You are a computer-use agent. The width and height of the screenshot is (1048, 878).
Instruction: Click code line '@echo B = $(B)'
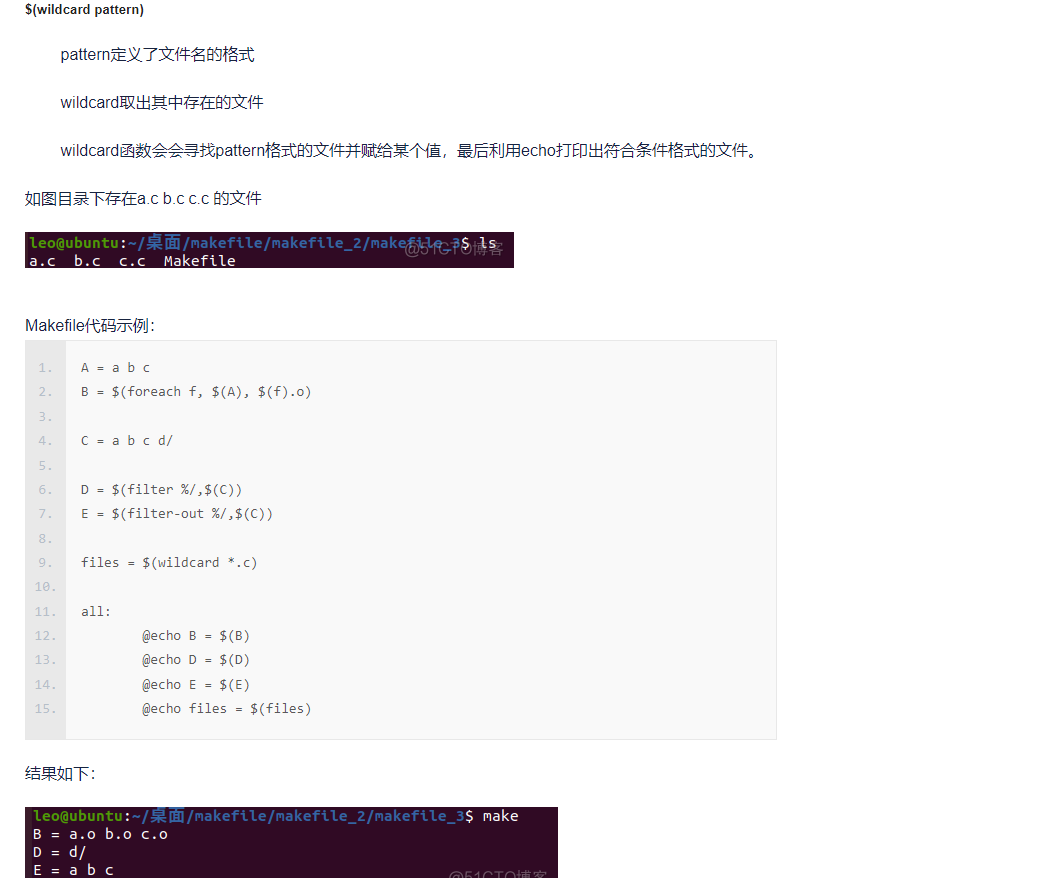pos(196,636)
